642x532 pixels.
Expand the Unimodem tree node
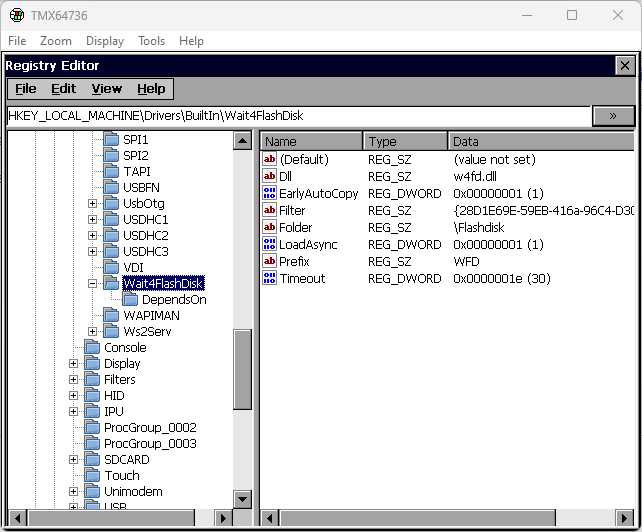point(73,491)
